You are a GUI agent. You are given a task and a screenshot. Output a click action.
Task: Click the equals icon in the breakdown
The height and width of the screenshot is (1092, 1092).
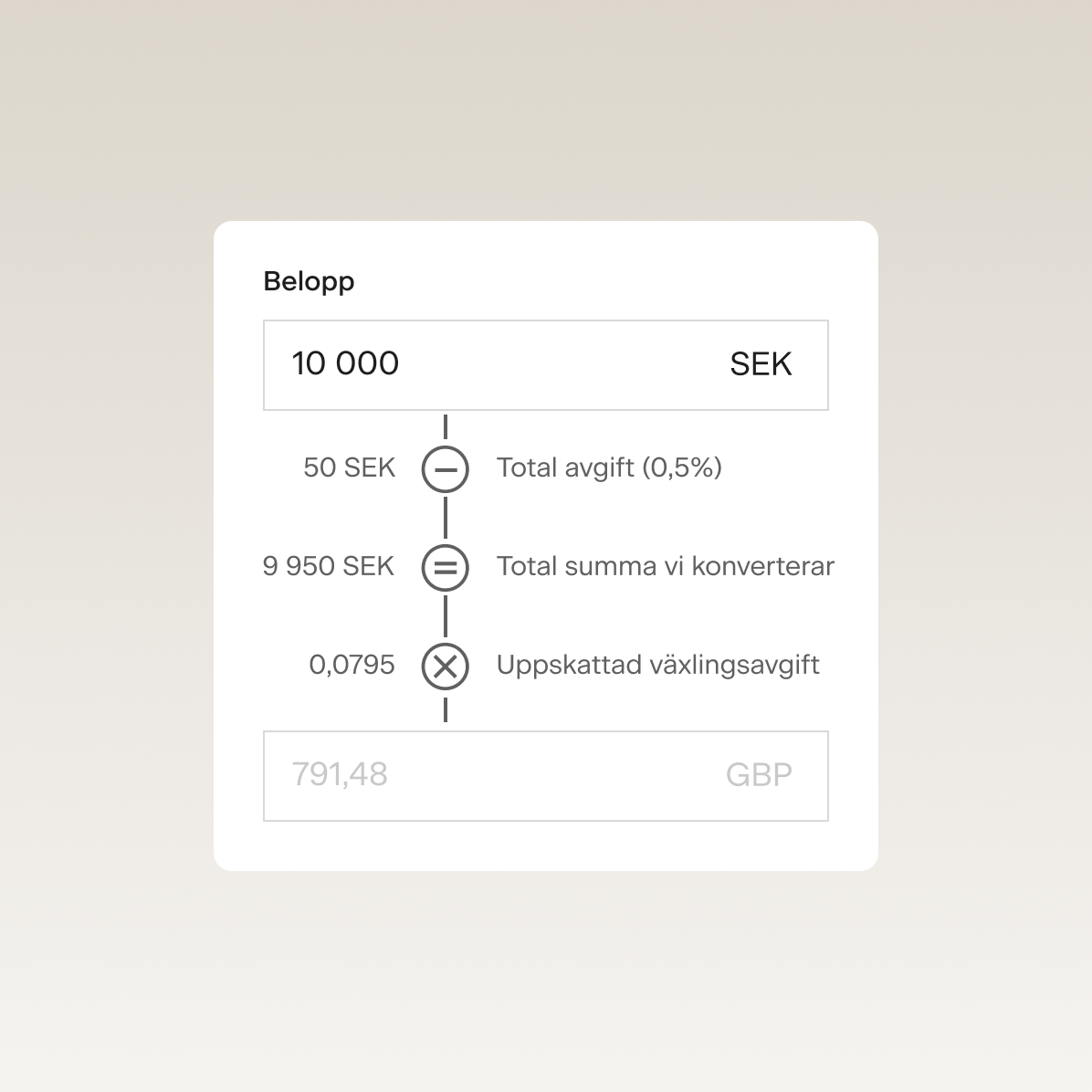click(446, 567)
